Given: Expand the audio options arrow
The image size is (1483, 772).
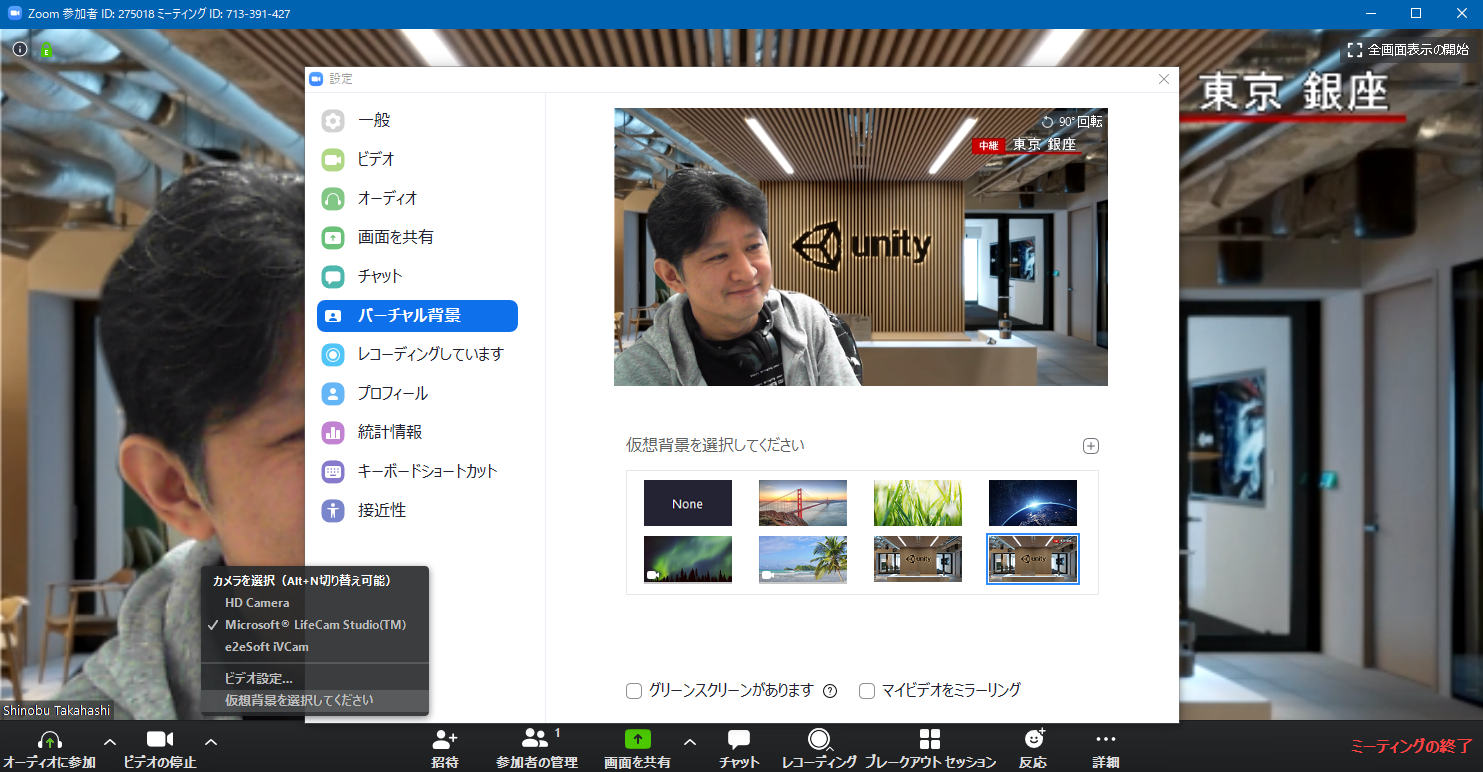Looking at the screenshot, I should pos(110,741).
